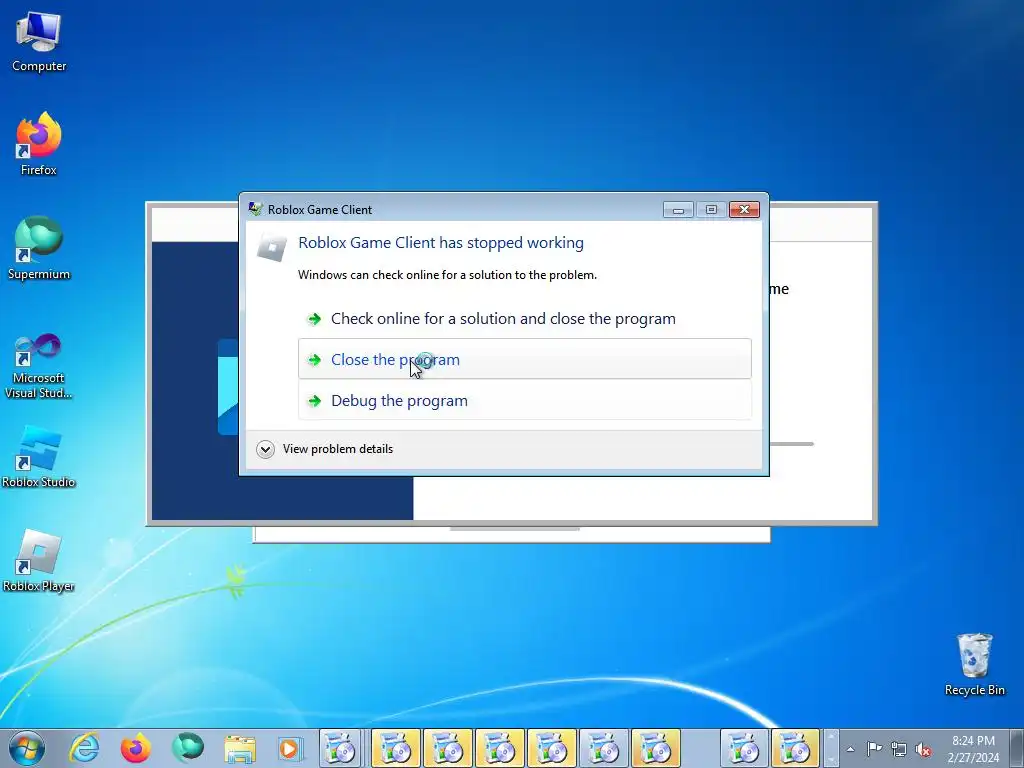1024x768 pixels.
Task: Select the Microsoft Visual Studio desktop shortcut
Action: (39, 366)
